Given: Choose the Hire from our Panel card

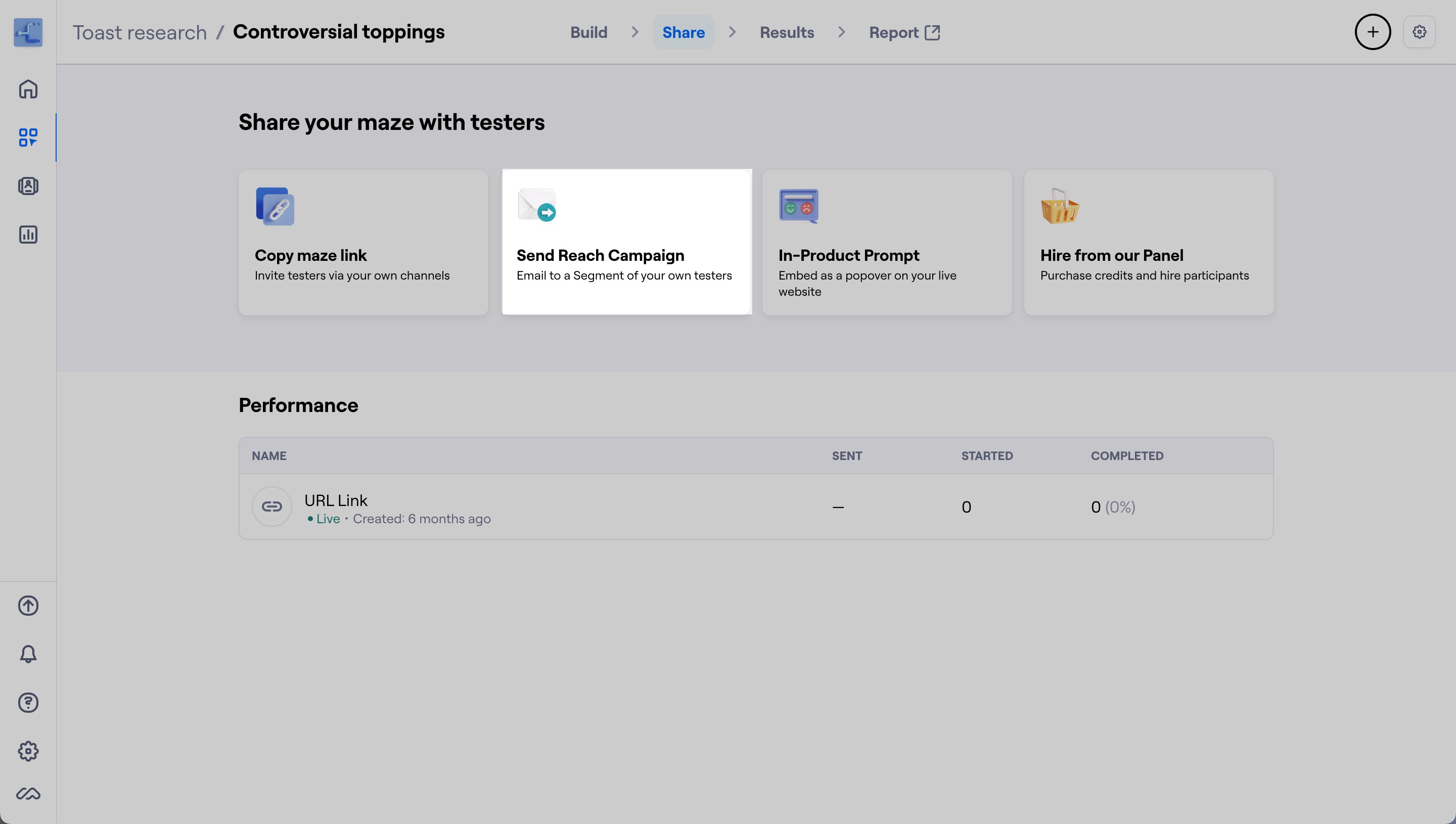Looking at the screenshot, I should (x=1149, y=242).
